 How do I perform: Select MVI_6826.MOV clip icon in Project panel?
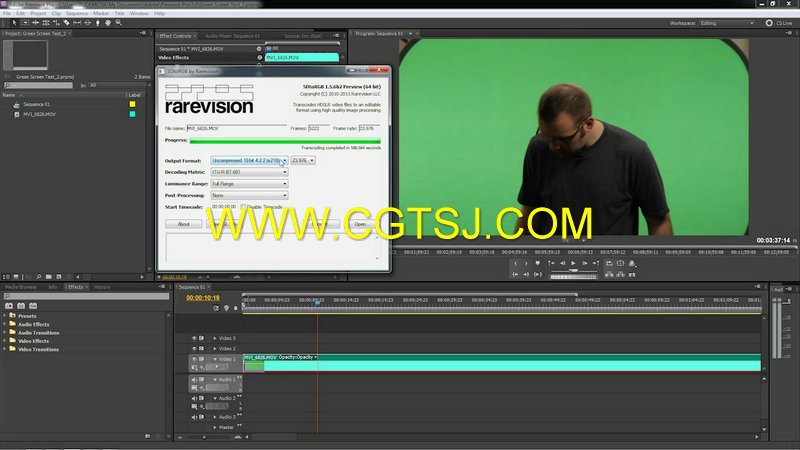point(17,115)
